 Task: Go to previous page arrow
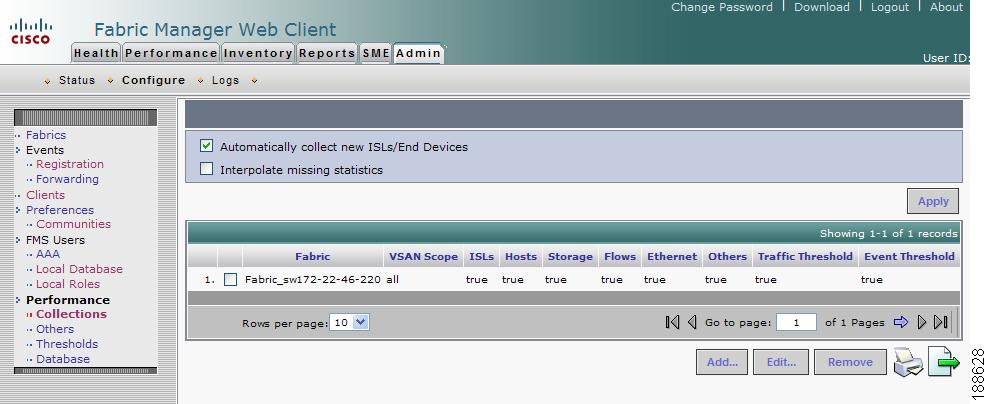(x=692, y=322)
